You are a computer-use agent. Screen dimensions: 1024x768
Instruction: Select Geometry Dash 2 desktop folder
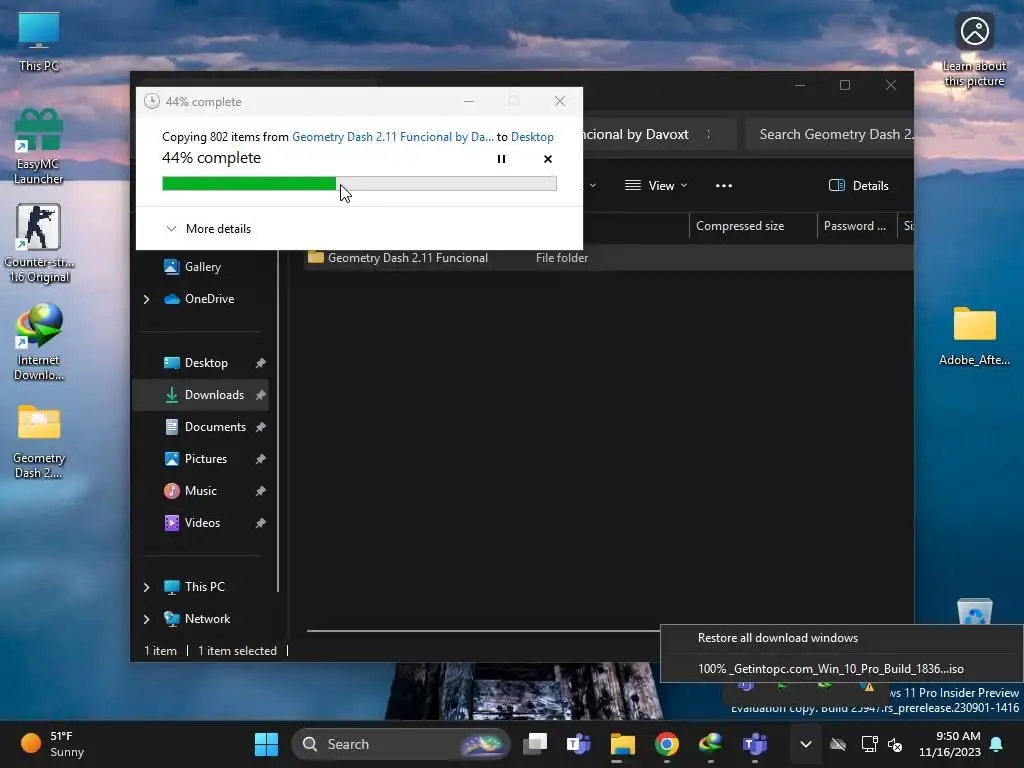[x=39, y=442]
